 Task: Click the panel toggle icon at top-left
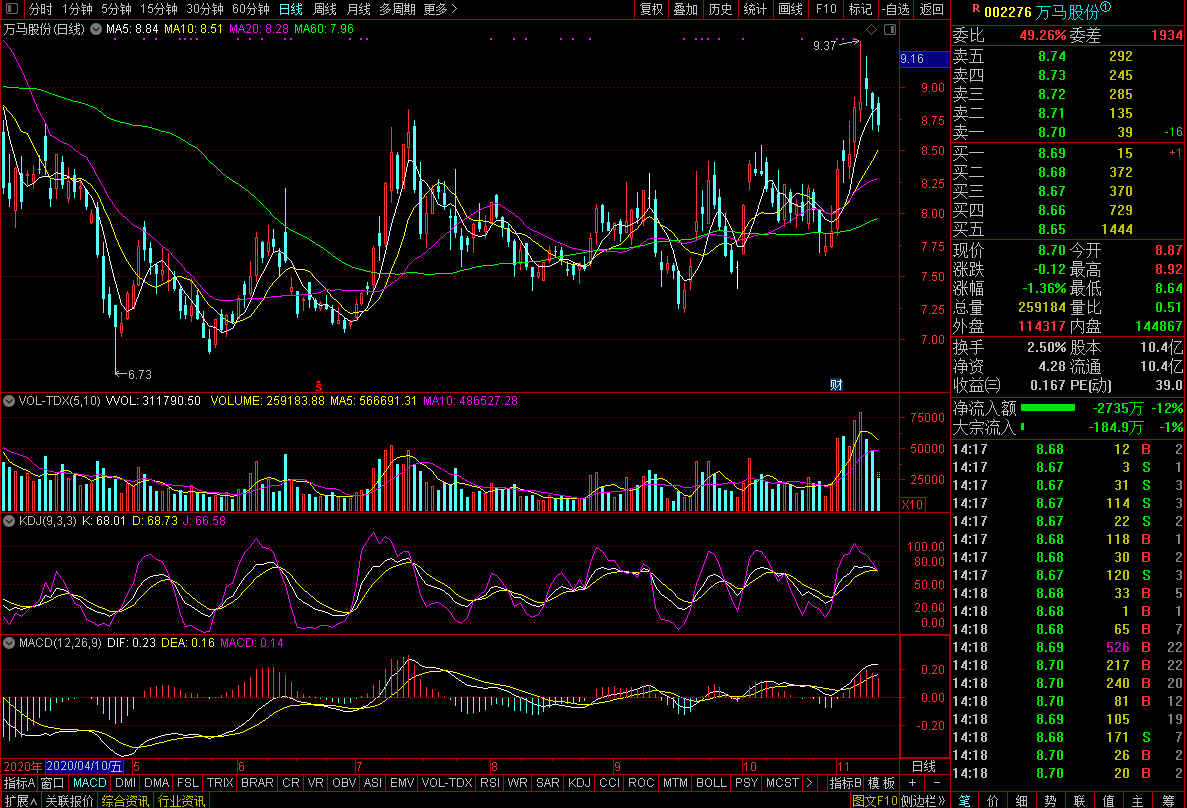click(x=13, y=9)
